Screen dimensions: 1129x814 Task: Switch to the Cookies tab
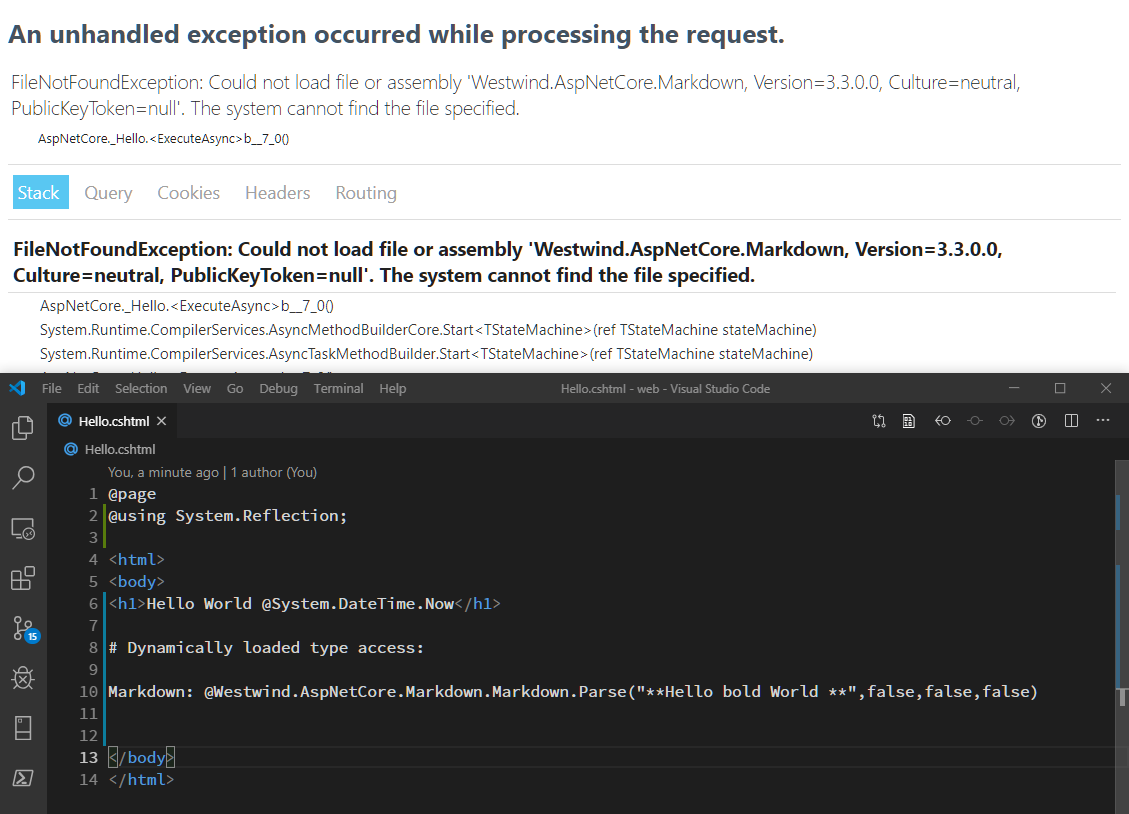click(x=188, y=192)
